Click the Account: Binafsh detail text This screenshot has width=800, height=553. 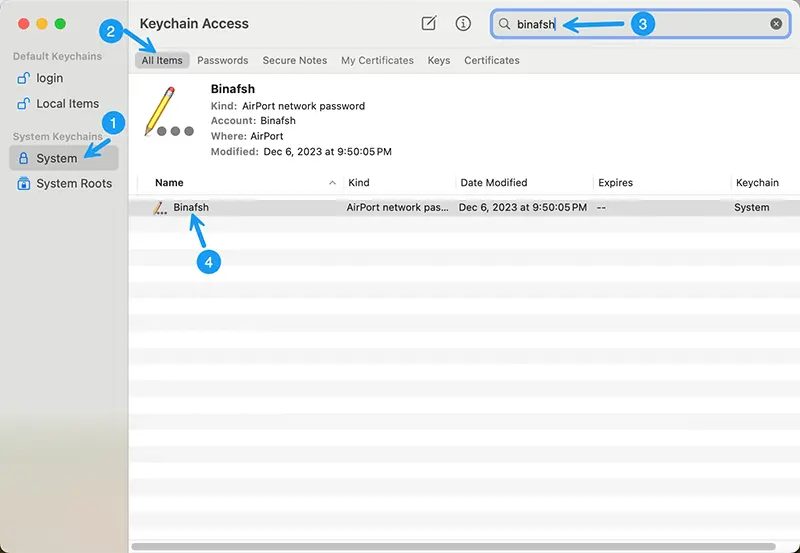(x=253, y=120)
